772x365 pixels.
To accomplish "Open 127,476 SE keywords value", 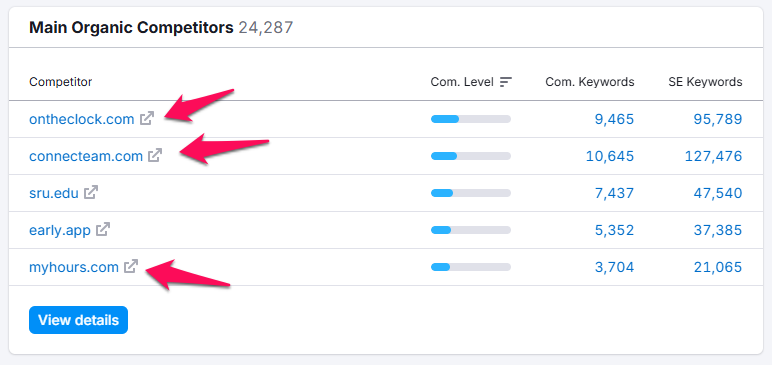I will [713, 156].
